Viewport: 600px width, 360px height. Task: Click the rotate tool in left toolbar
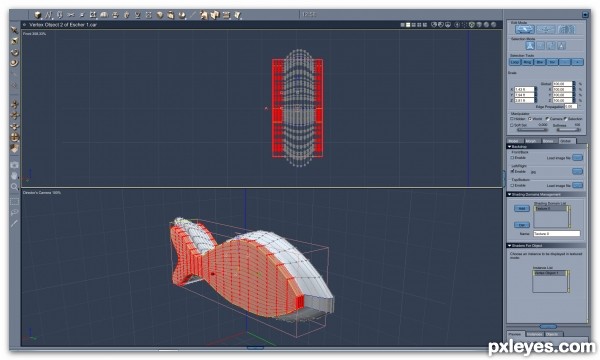coord(14,52)
